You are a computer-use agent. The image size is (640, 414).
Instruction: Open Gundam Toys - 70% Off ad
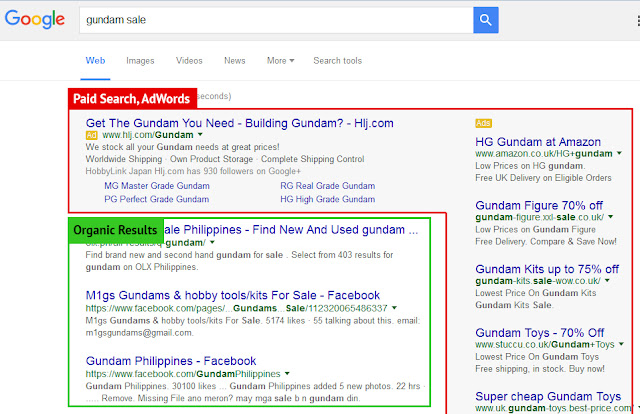[540, 333]
